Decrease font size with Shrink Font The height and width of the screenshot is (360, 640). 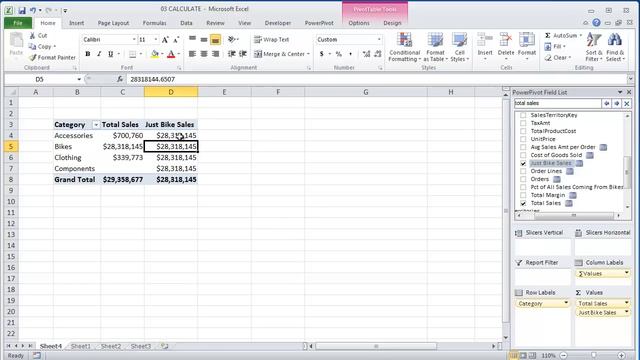tap(176, 40)
